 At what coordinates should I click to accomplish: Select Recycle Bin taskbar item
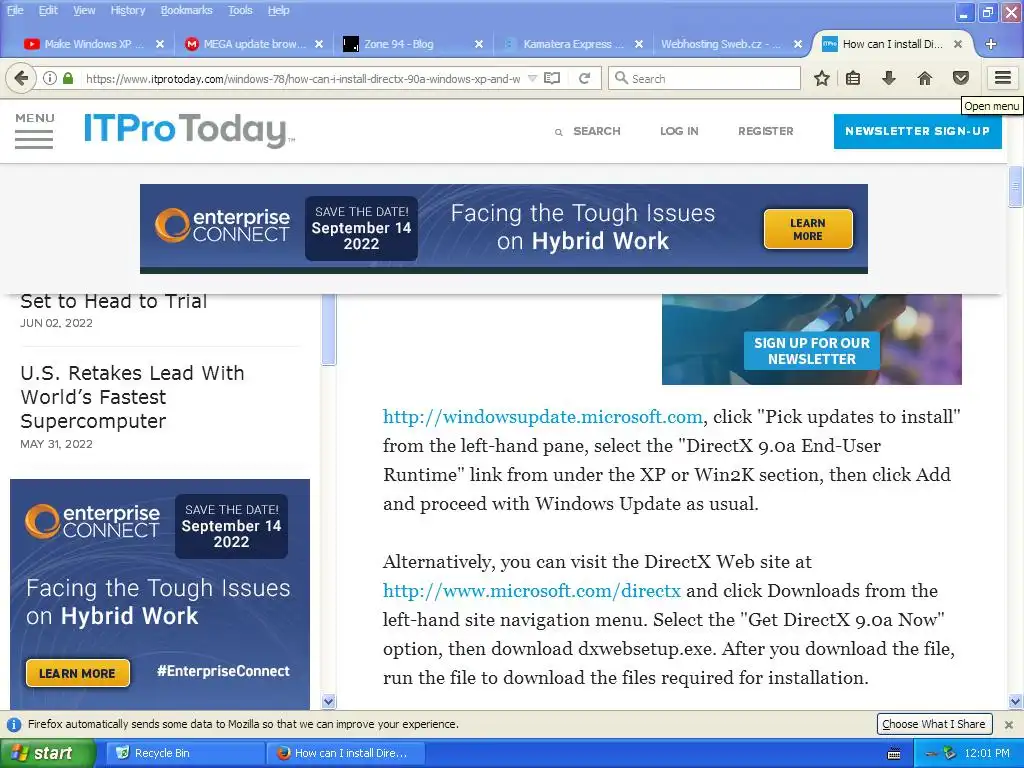(x=185, y=753)
